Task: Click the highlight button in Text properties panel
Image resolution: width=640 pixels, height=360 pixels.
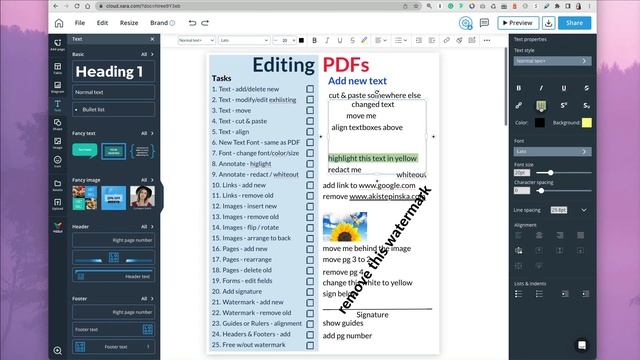Action: [541, 106]
